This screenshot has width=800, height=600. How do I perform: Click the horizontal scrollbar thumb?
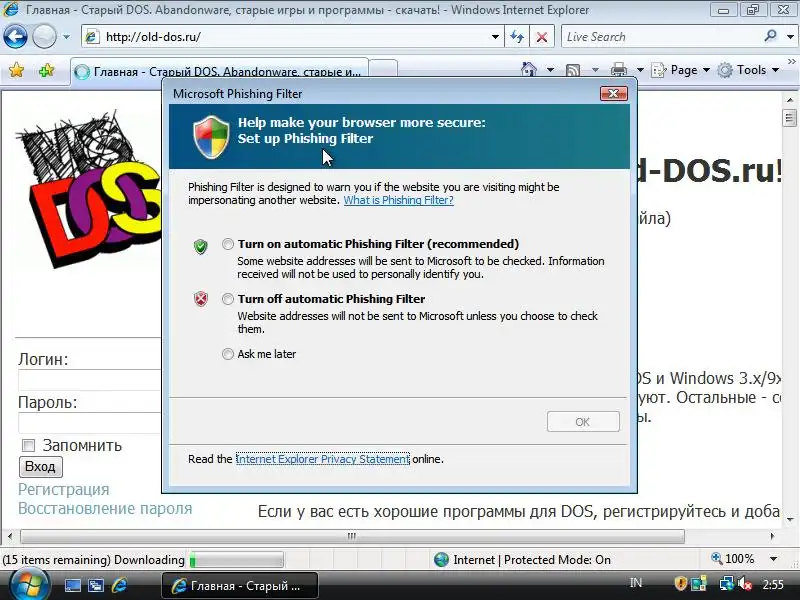tap(352, 536)
